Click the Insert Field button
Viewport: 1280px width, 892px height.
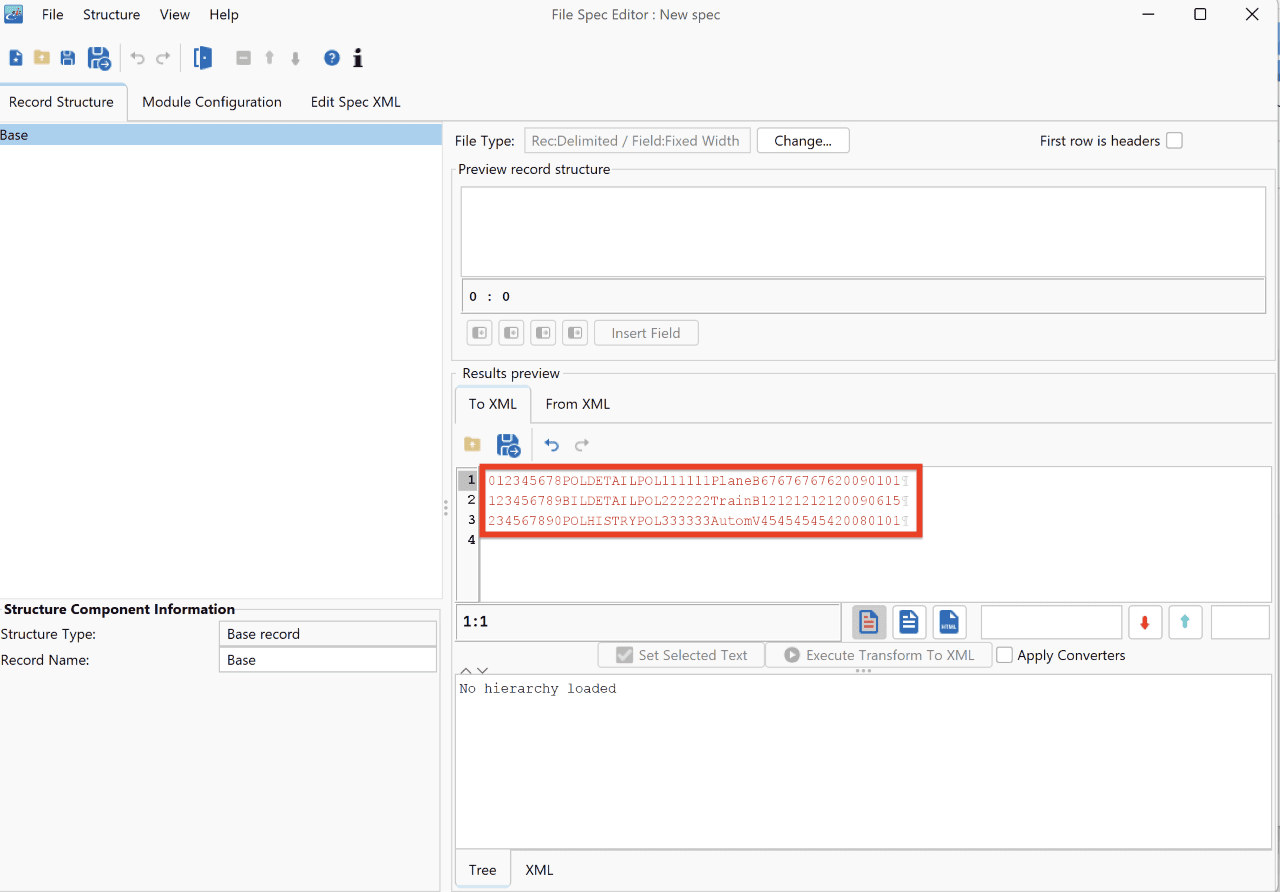pyautogui.click(x=646, y=333)
